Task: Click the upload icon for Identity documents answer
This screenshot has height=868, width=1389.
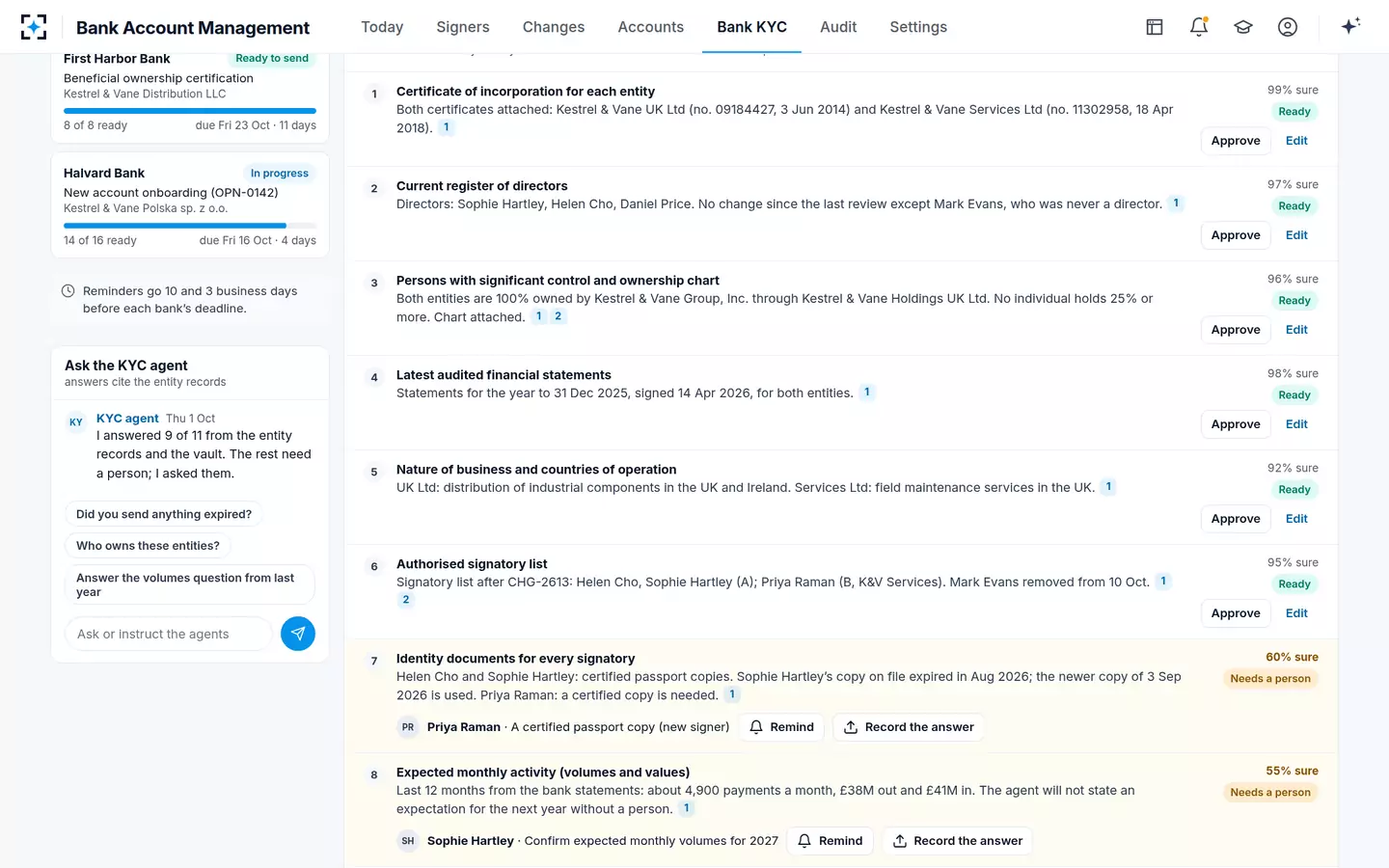Action: point(851,727)
